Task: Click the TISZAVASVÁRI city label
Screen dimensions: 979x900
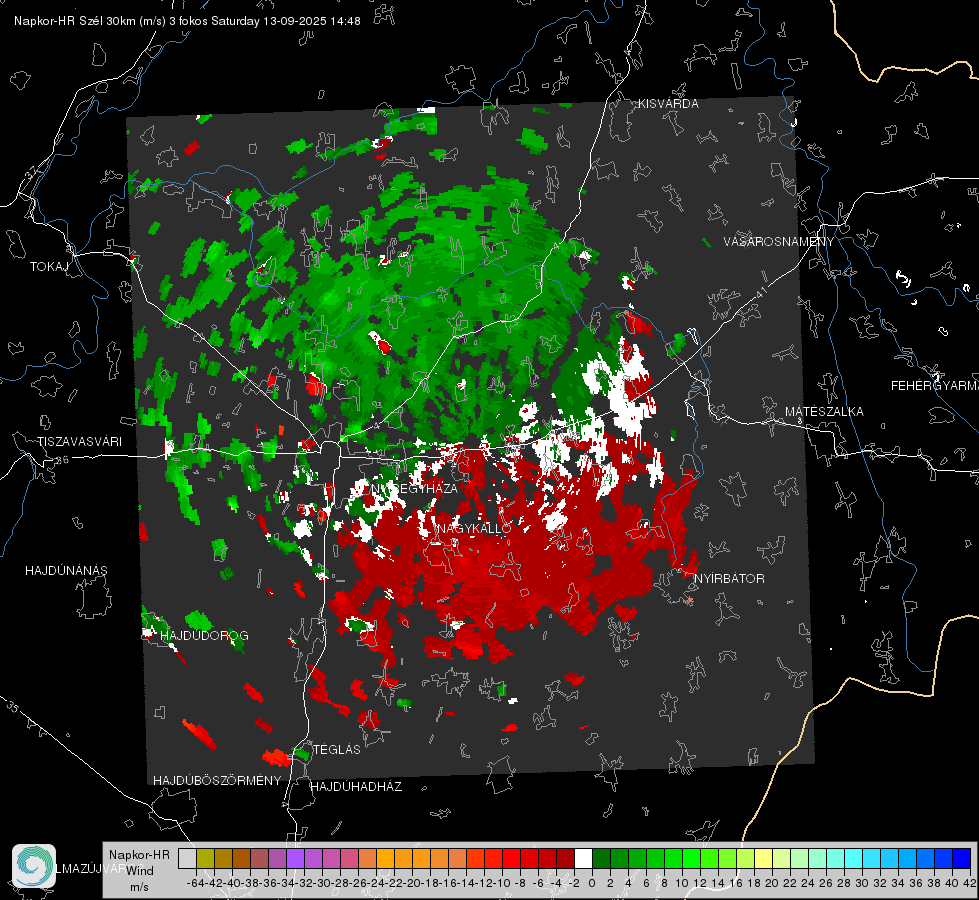Action: tap(79, 442)
